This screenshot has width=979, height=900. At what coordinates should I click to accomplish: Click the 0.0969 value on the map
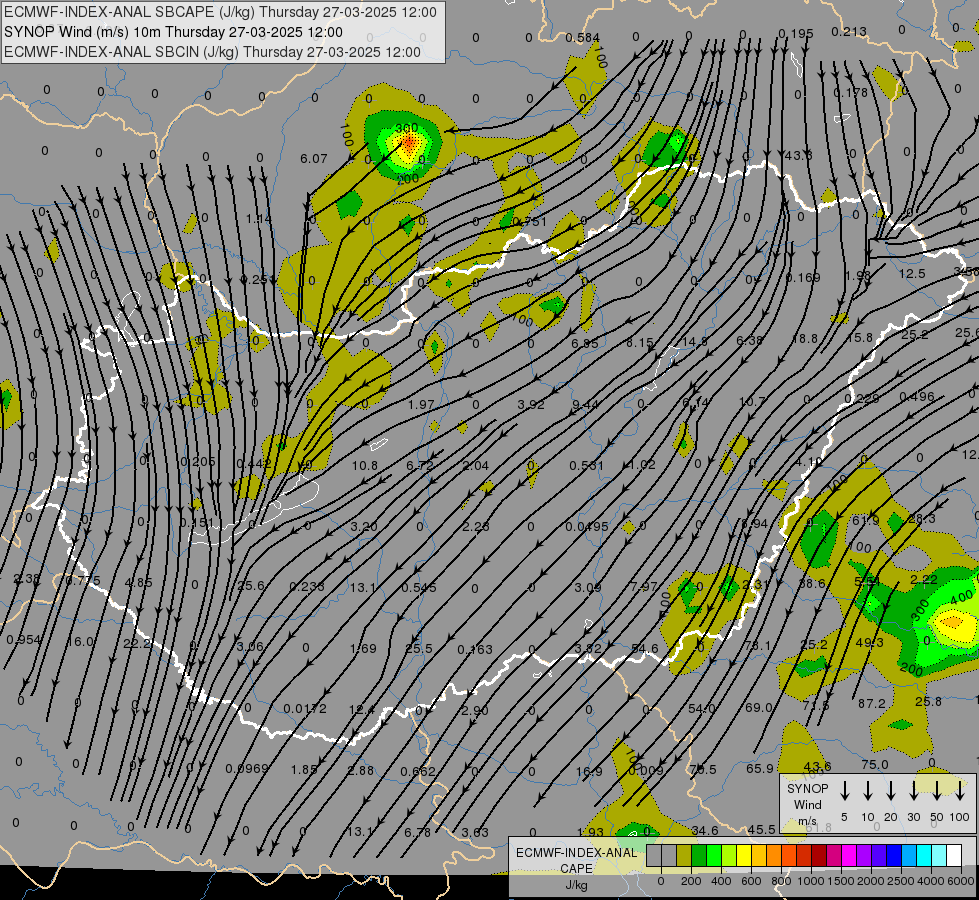click(x=247, y=768)
